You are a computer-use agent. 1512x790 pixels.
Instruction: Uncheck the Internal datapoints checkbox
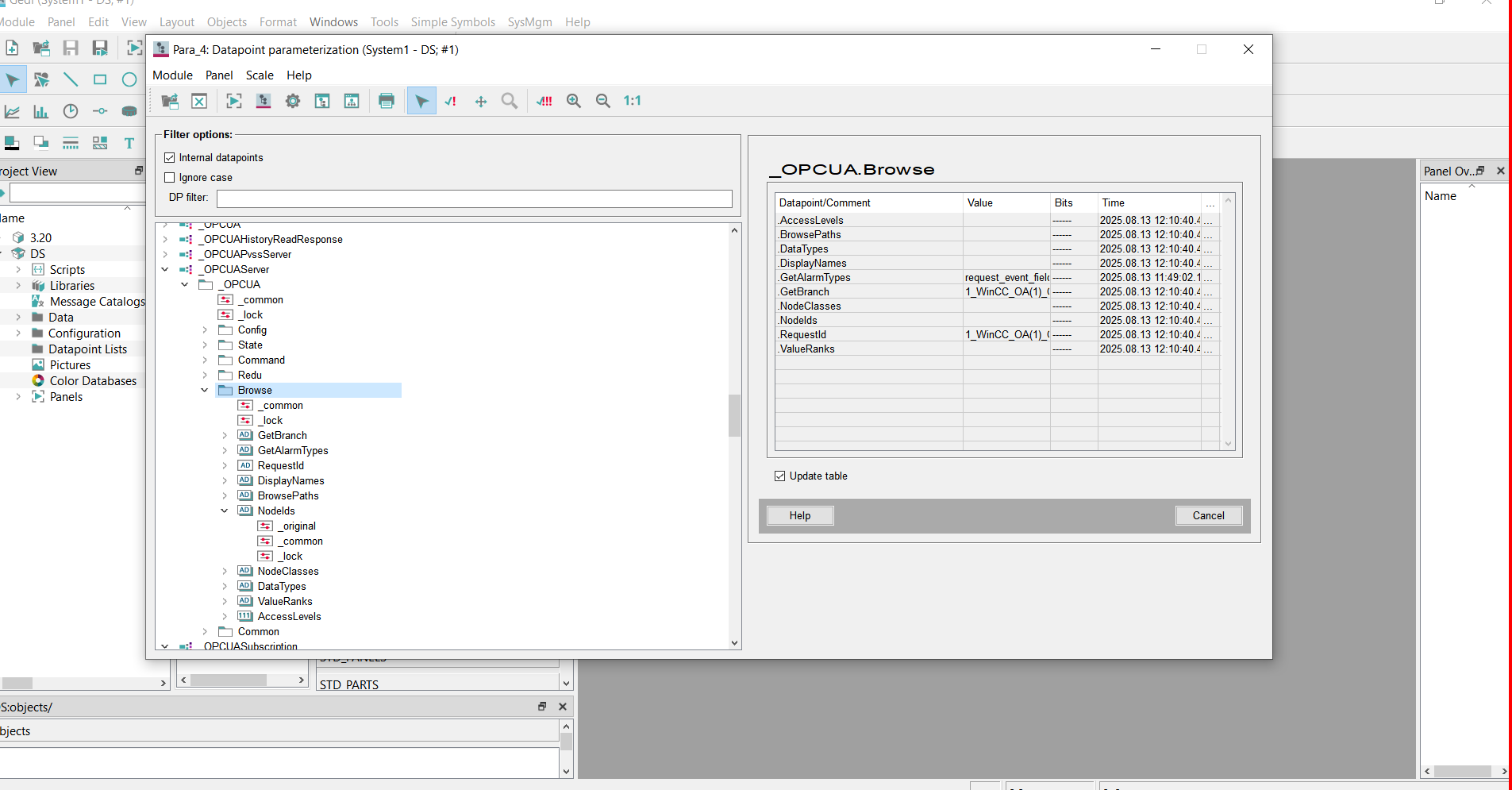click(170, 158)
